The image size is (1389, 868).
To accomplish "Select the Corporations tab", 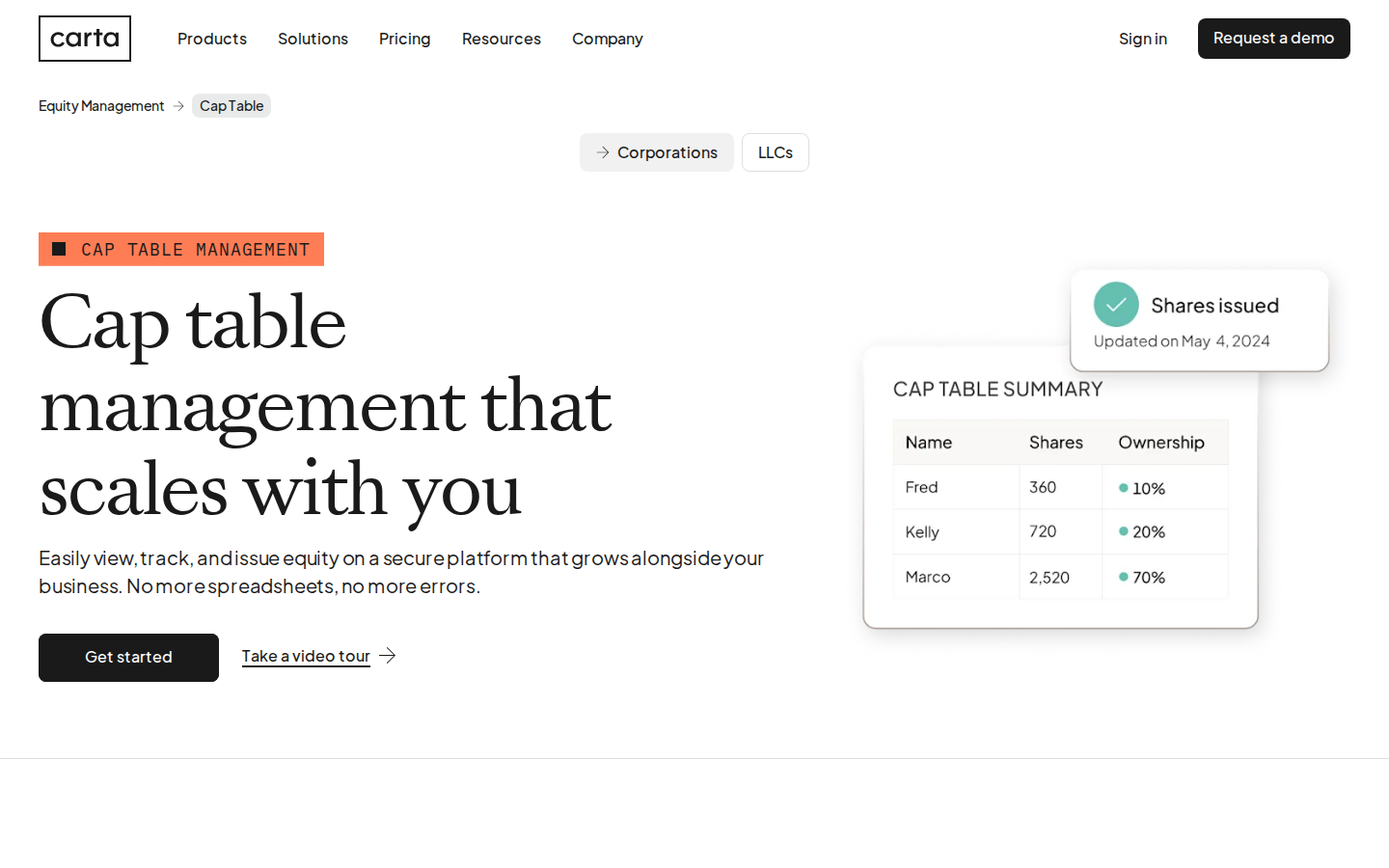I will (657, 152).
